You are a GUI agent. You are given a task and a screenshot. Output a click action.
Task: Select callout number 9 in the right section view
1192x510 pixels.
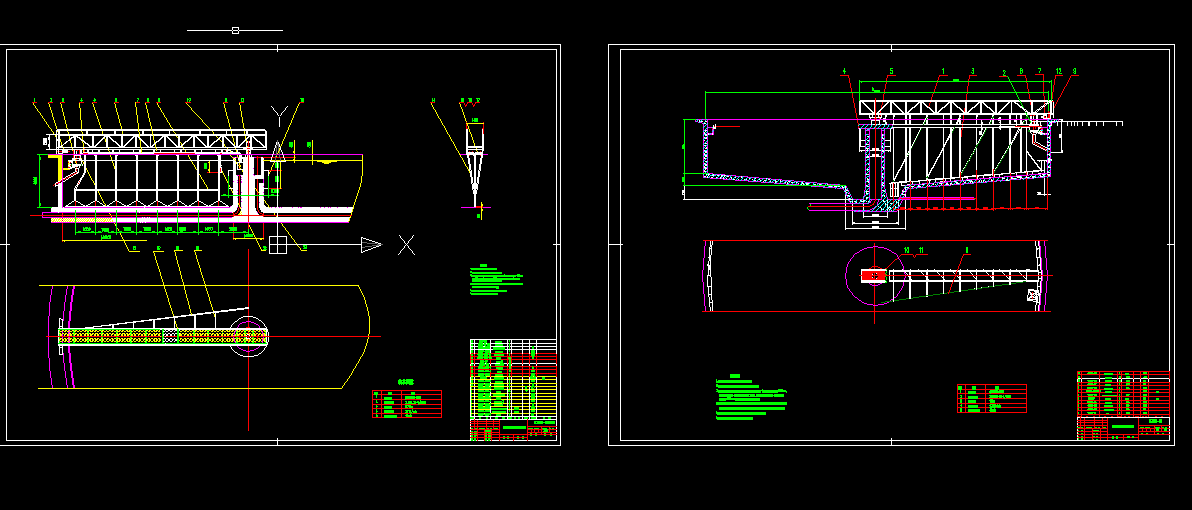coord(1075,71)
